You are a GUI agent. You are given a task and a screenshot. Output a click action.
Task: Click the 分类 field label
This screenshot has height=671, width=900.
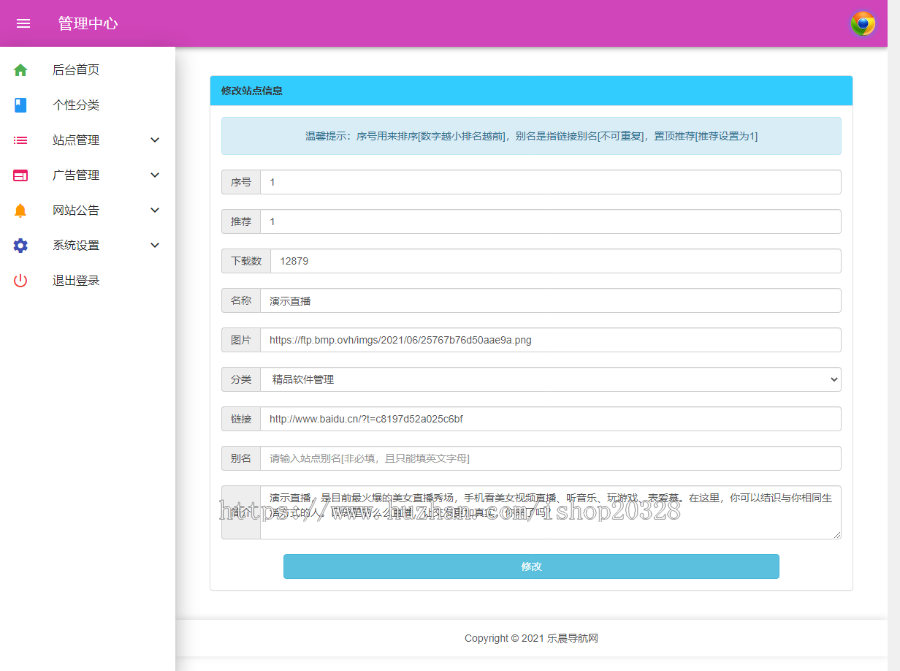pos(241,379)
